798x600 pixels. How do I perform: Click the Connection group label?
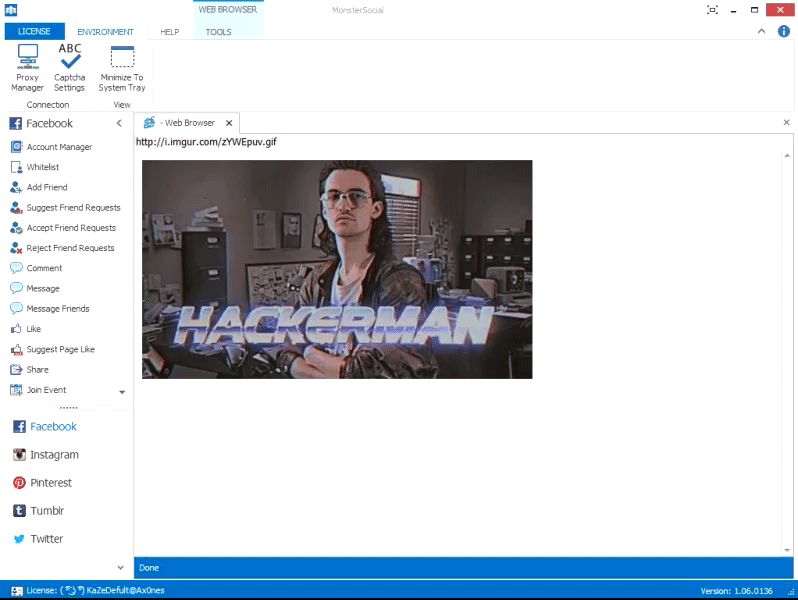pyautogui.click(x=48, y=105)
